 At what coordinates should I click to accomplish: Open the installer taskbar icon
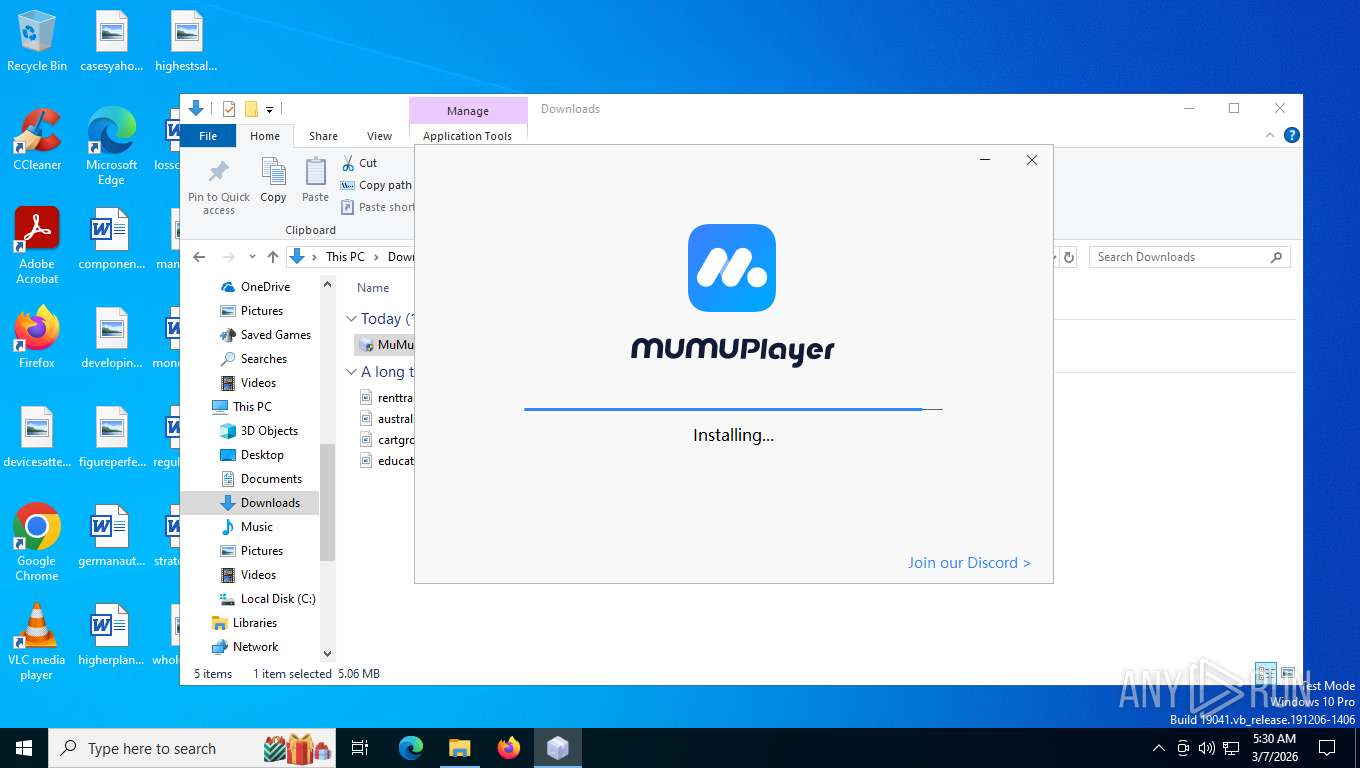(558, 748)
